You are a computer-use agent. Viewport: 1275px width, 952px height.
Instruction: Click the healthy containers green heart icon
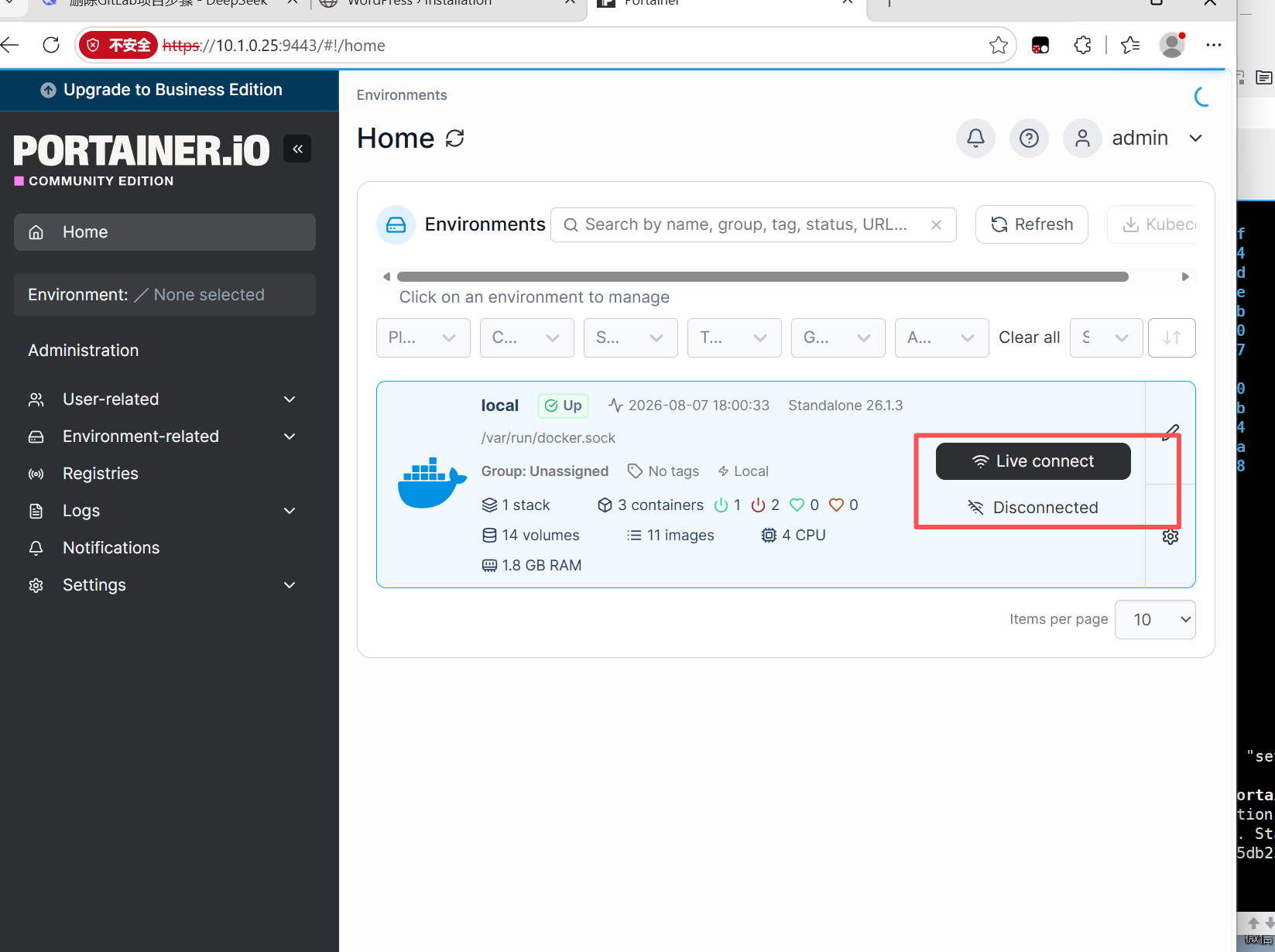coord(797,505)
